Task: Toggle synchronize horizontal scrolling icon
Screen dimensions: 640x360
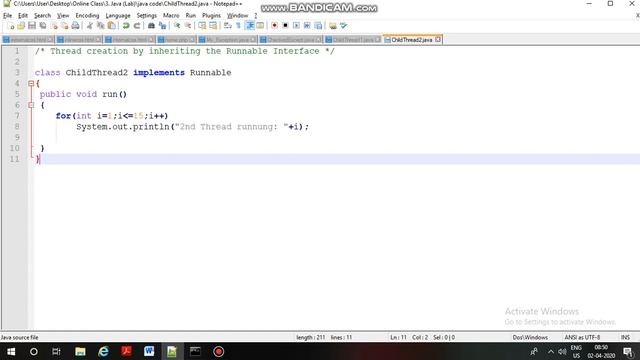Action: [x=213, y=26]
